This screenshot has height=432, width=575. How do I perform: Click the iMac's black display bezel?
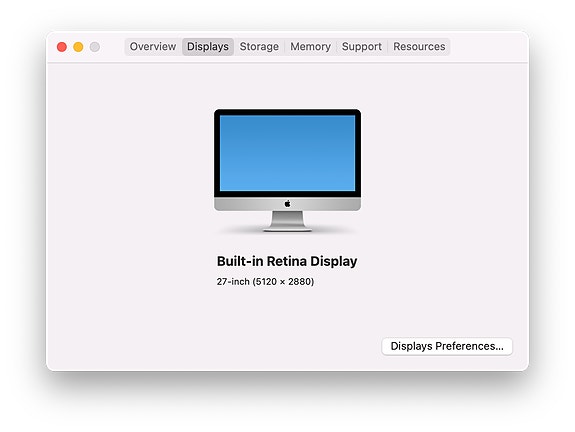[288, 112]
